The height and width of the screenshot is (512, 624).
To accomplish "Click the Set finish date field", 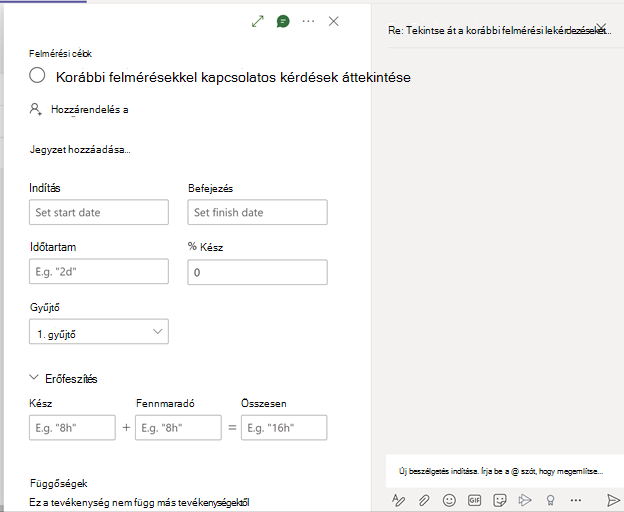I will (257, 212).
